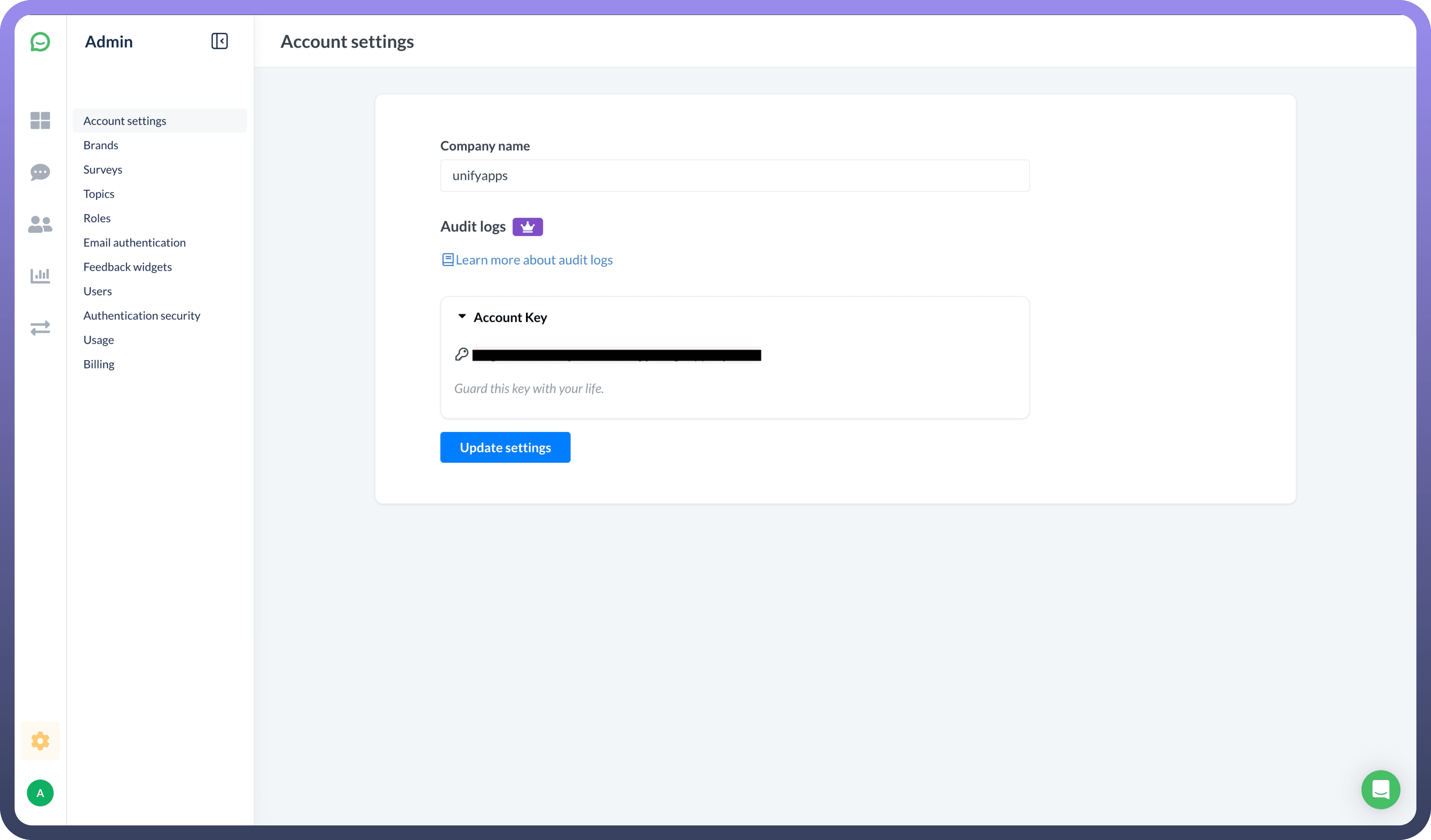The image size is (1431, 840).
Task: Open the Email authentication menu item
Action: [x=134, y=242]
